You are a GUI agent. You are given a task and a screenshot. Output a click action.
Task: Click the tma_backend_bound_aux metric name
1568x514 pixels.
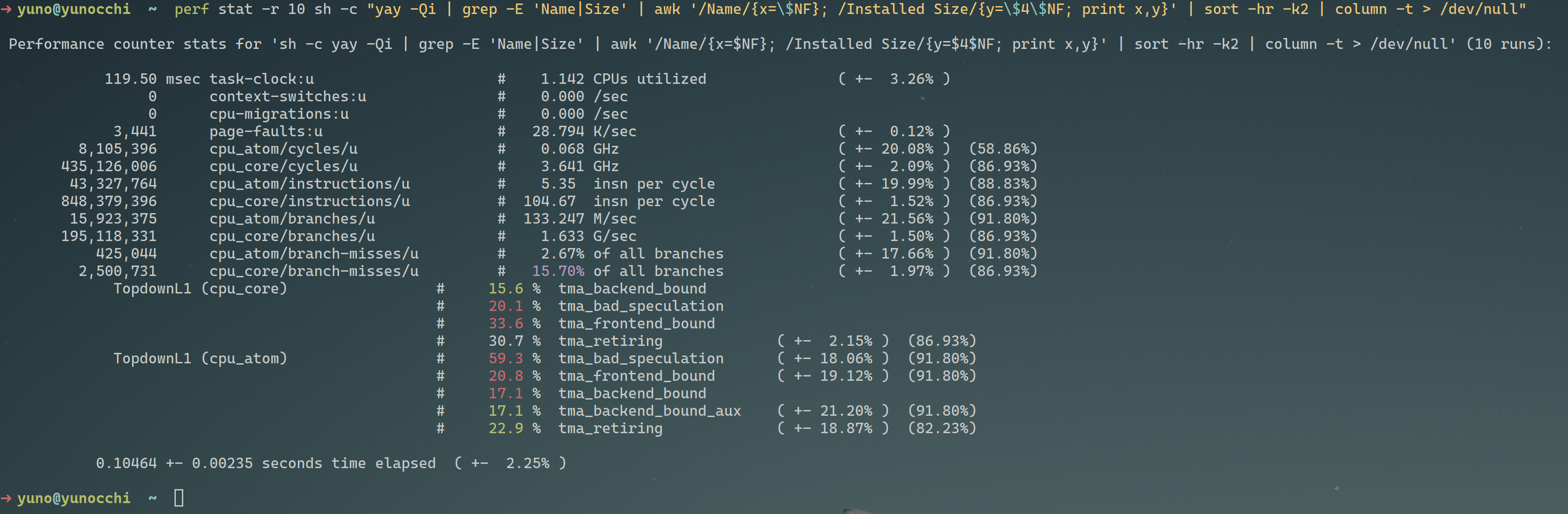point(650,411)
